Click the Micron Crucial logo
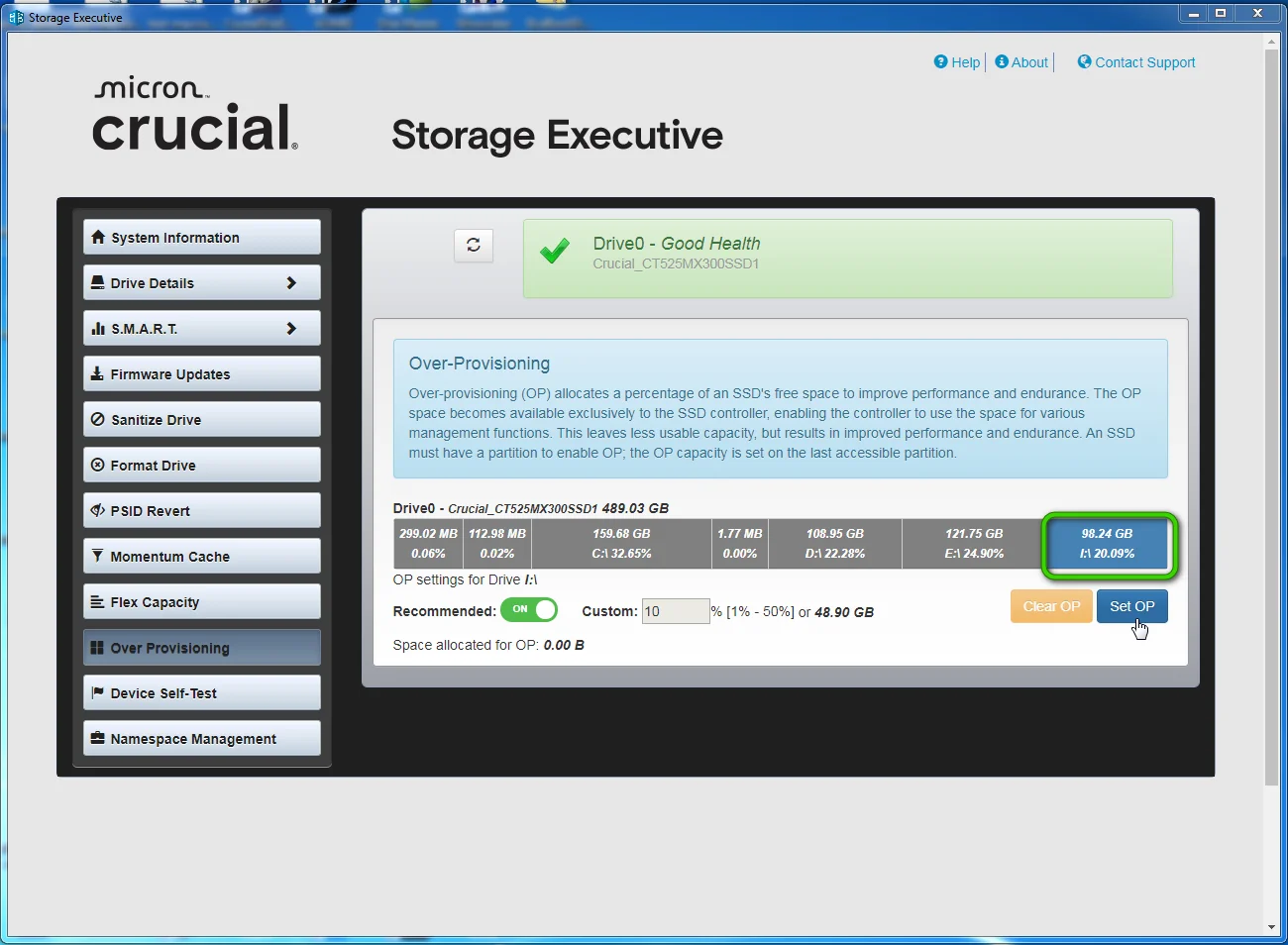1288x945 pixels. pyautogui.click(x=194, y=115)
